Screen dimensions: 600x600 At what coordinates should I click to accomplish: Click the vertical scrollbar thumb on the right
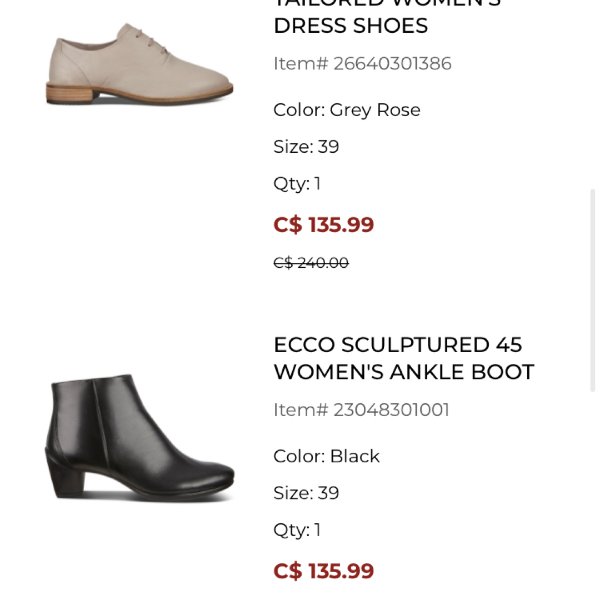[593, 290]
